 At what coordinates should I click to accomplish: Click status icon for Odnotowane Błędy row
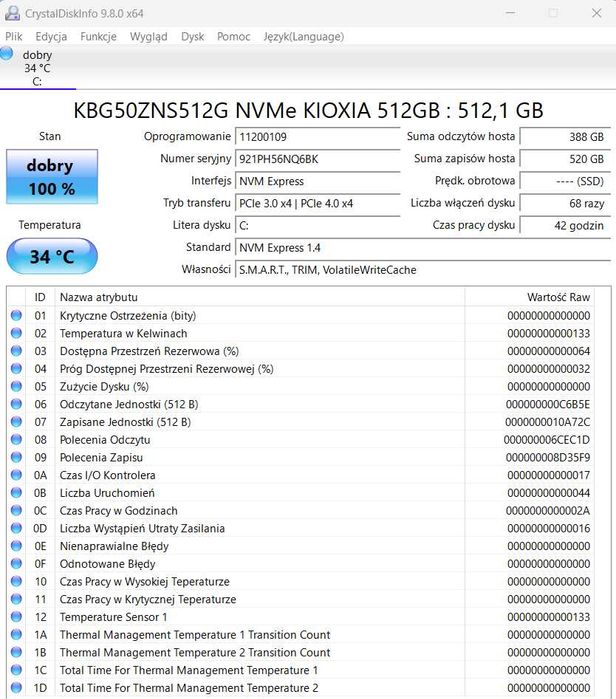tap(16, 563)
